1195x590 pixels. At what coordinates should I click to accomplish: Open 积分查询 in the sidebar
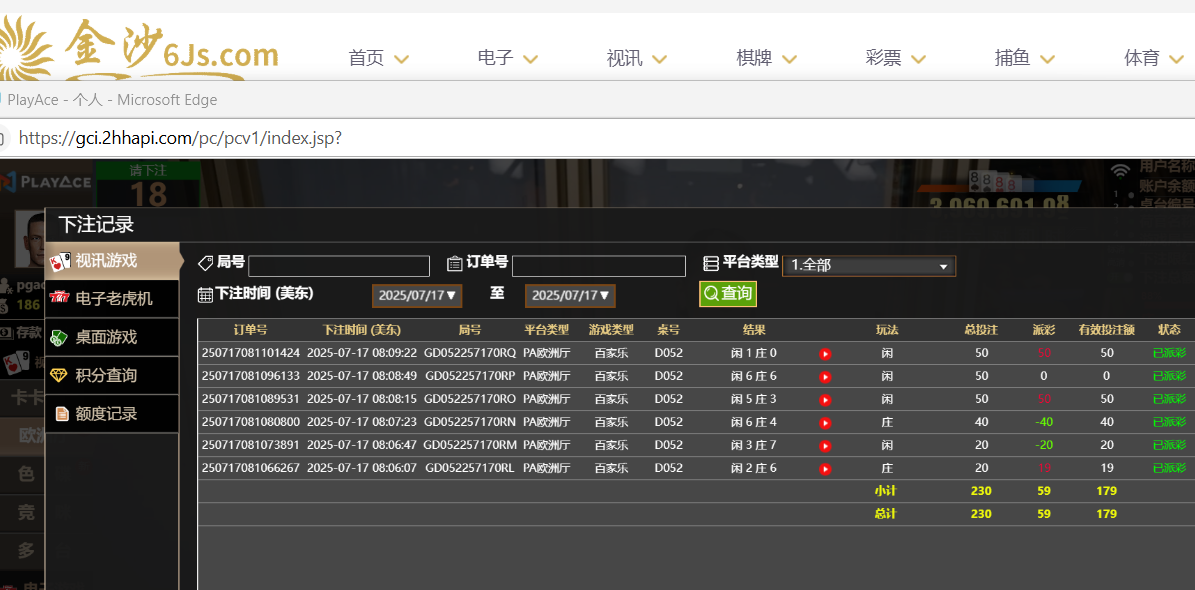[106, 375]
